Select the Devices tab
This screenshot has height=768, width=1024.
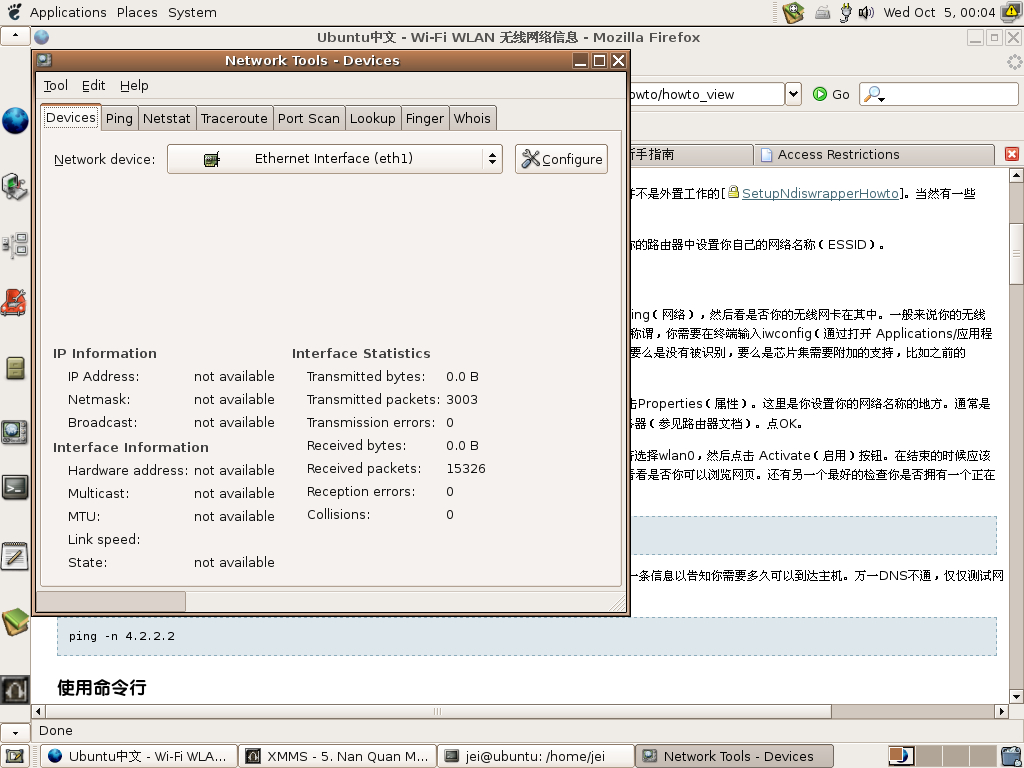coord(71,117)
